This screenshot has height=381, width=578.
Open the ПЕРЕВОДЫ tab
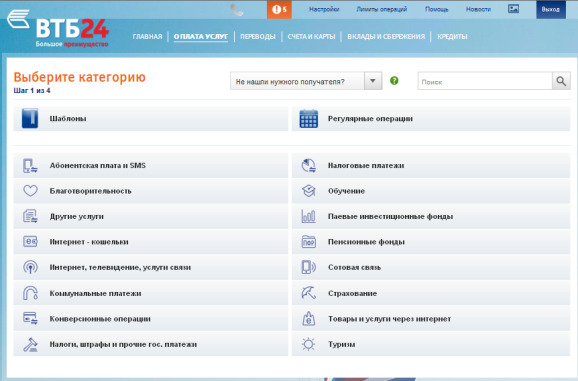(x=258, y=36)
